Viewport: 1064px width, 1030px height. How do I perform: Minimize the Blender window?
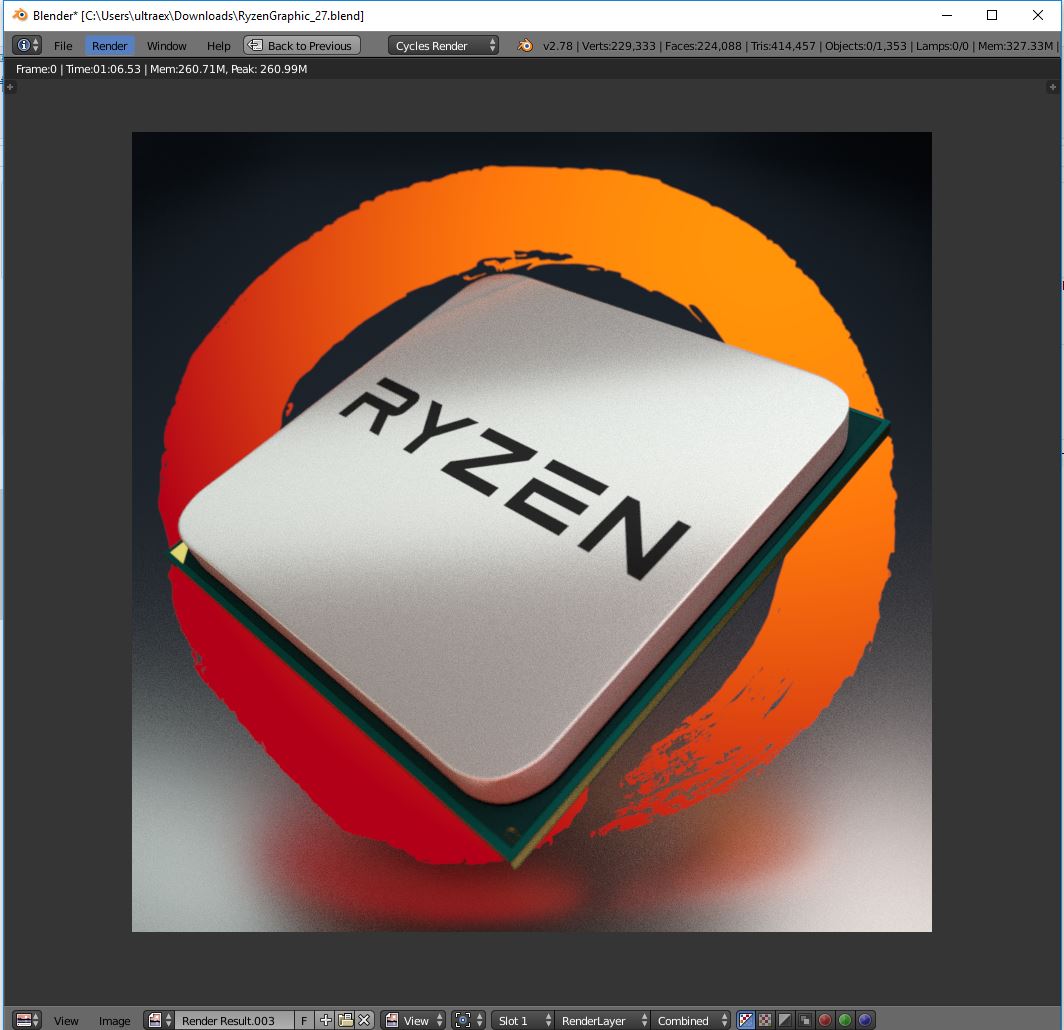(x=947, y=15)
